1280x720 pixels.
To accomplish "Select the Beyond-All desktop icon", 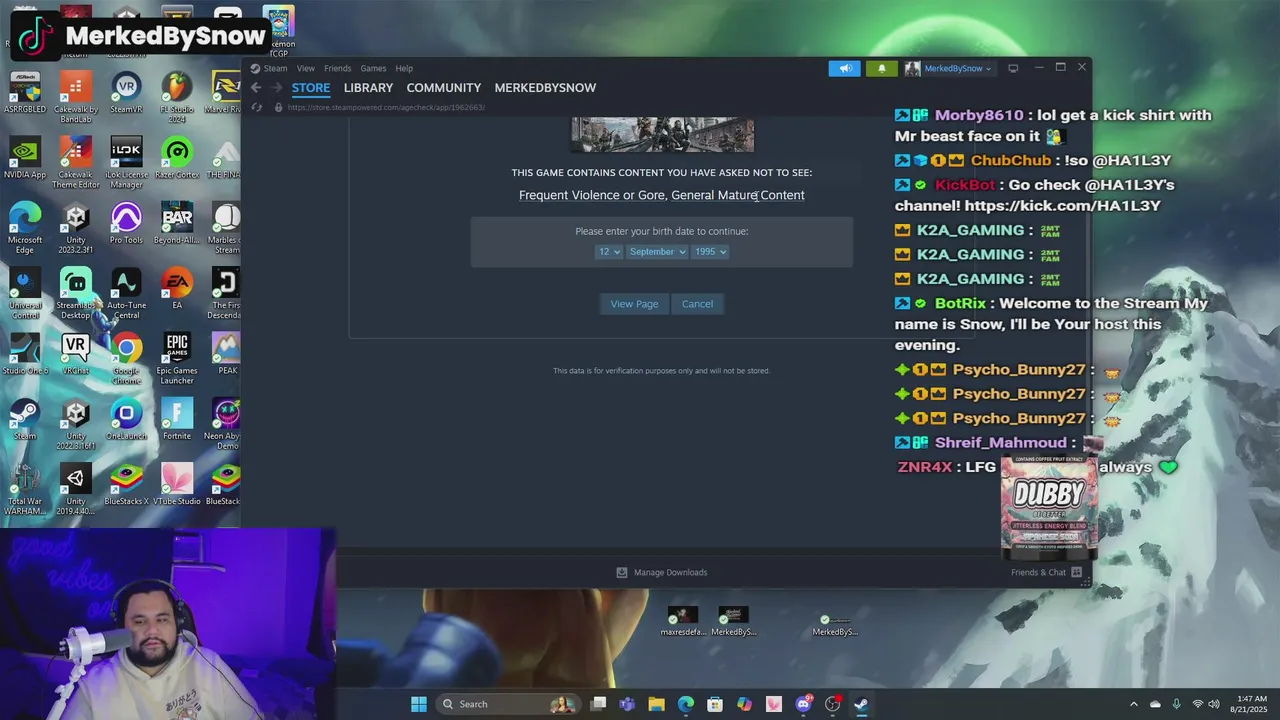I will (177, 224).
